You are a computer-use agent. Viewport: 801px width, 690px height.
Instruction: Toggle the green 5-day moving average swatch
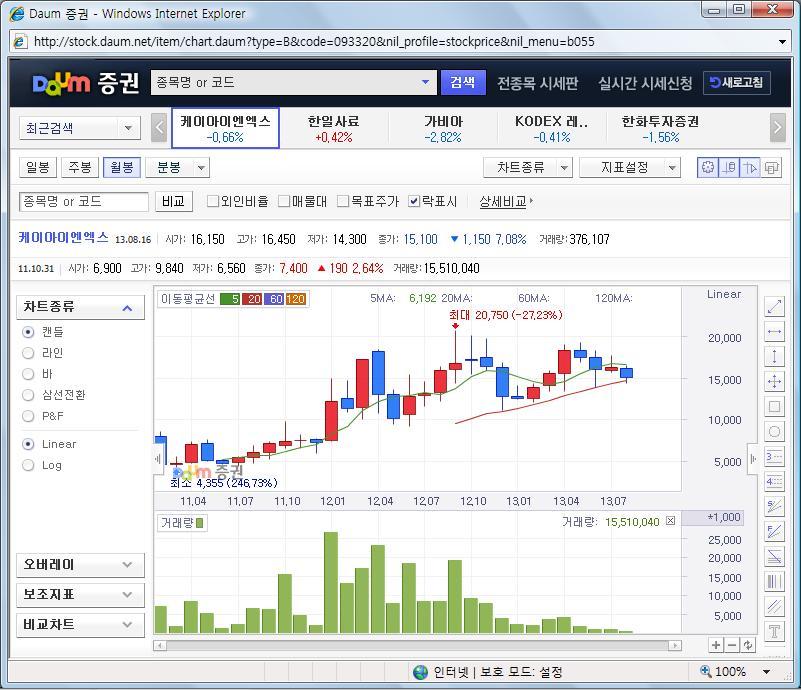coord(230,299)
